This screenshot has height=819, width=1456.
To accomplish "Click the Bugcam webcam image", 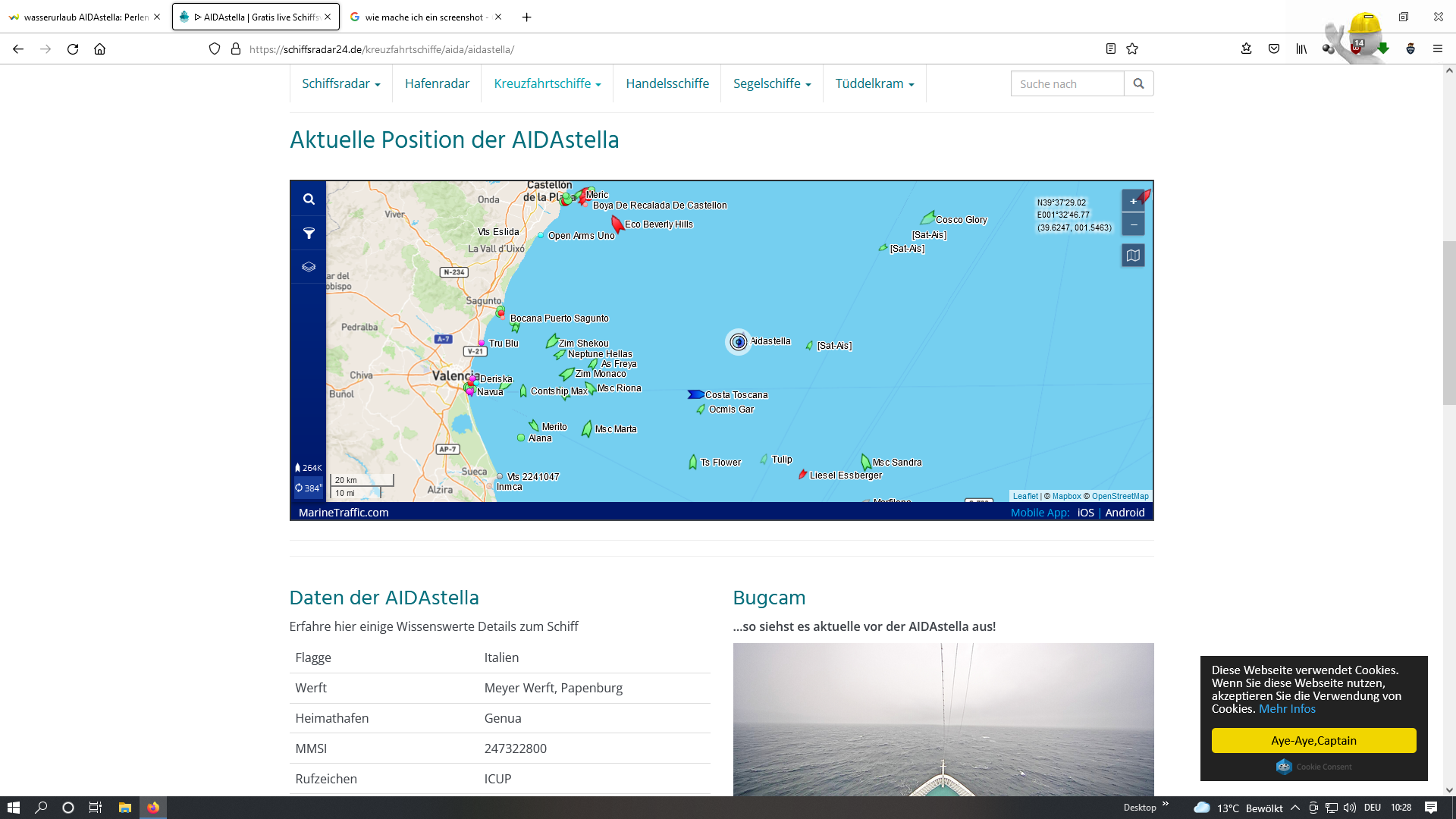I will pyautogui.click(x=943, y=719).
